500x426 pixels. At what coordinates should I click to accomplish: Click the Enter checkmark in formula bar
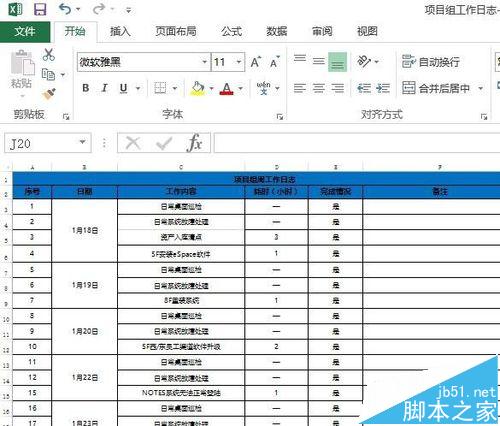click(164, 143)
